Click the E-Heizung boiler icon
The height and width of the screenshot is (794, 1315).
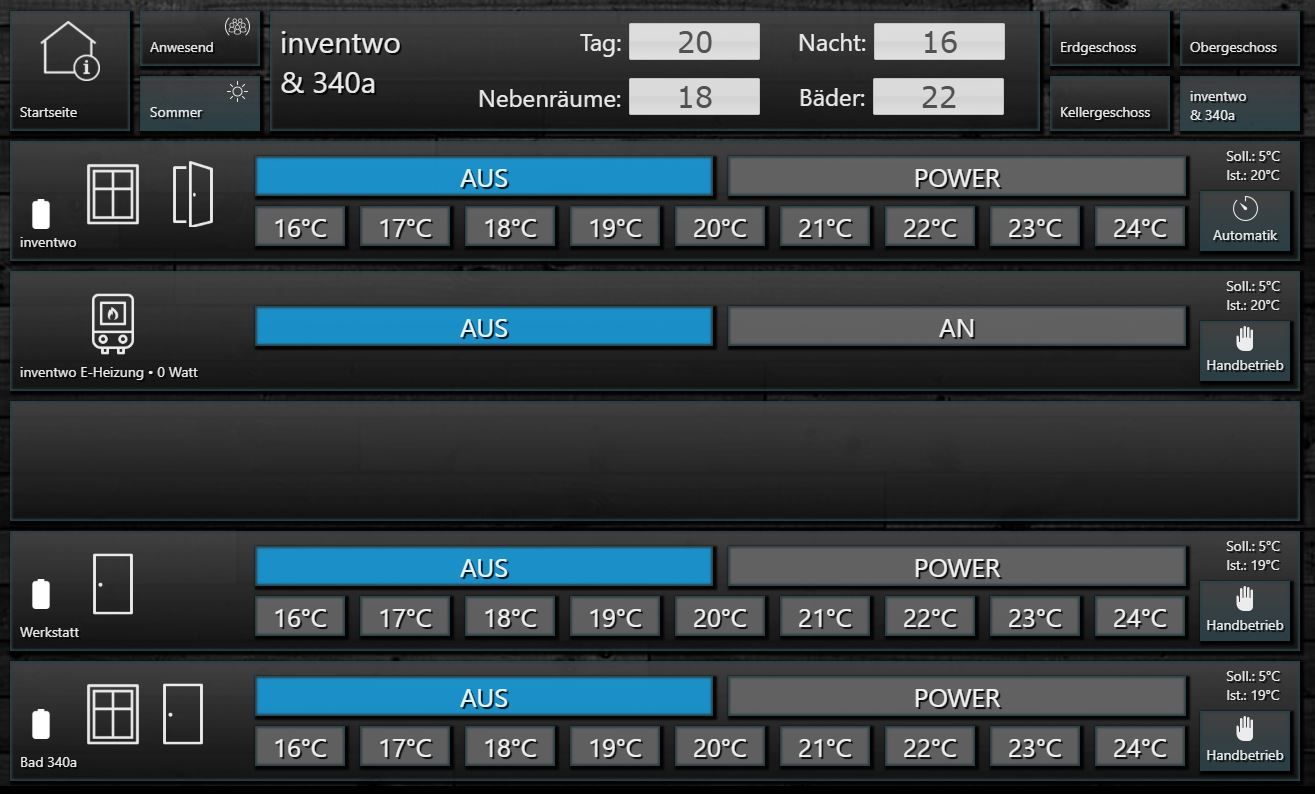click(112, 324)
